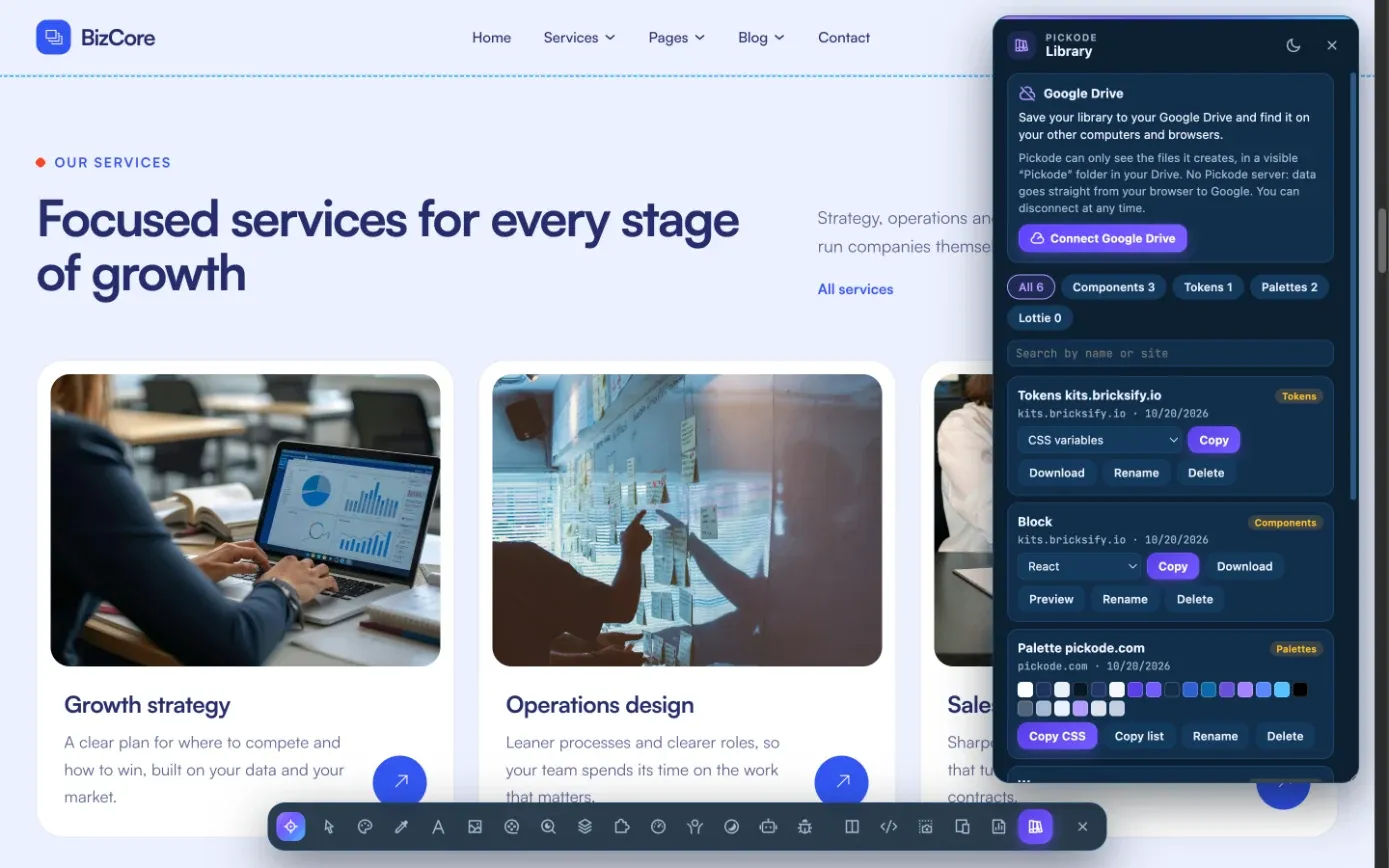This screenshot has height=868, width=1389.
Task: Click the Connect Google Drive button
Action: coord(1103,238)
